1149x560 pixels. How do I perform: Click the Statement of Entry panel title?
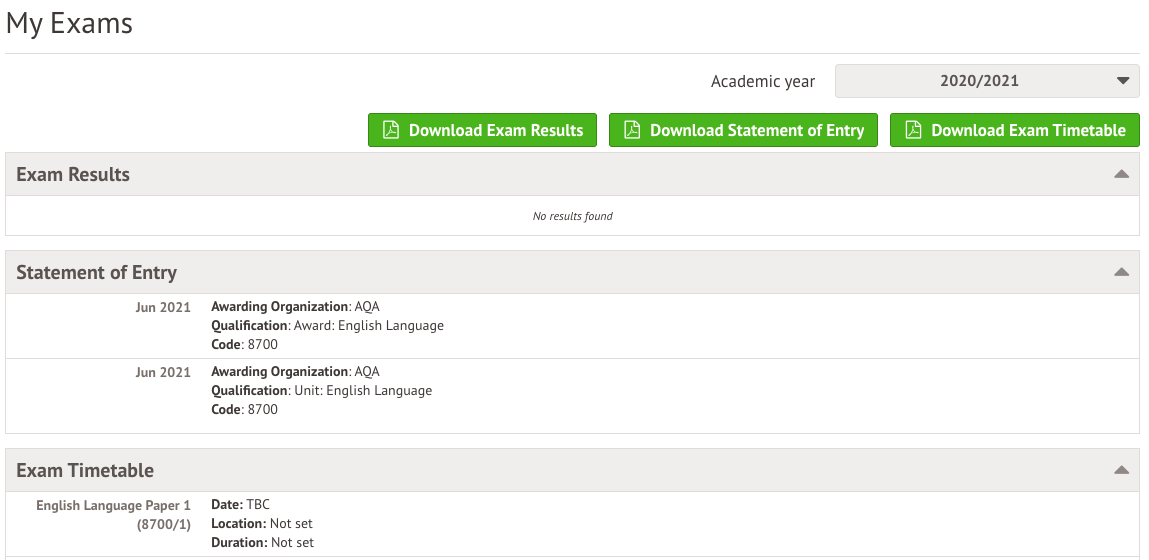click(x=96, y=272)
